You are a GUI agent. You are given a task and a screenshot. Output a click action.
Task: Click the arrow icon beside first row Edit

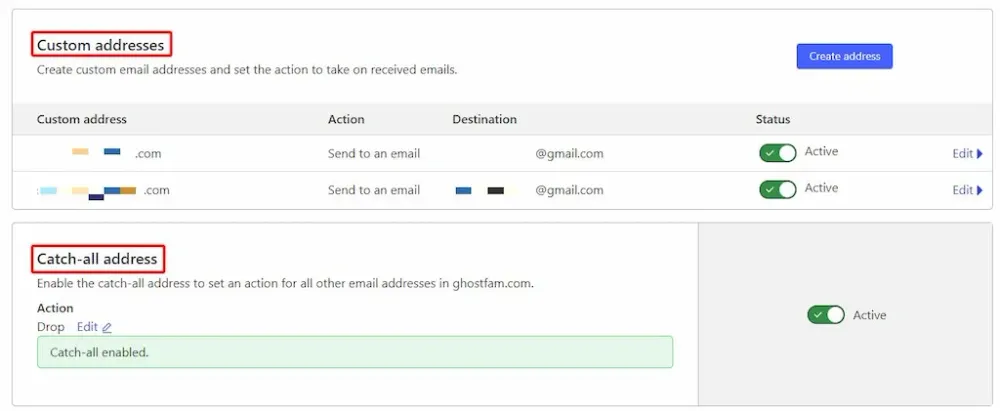coord(980,153)
